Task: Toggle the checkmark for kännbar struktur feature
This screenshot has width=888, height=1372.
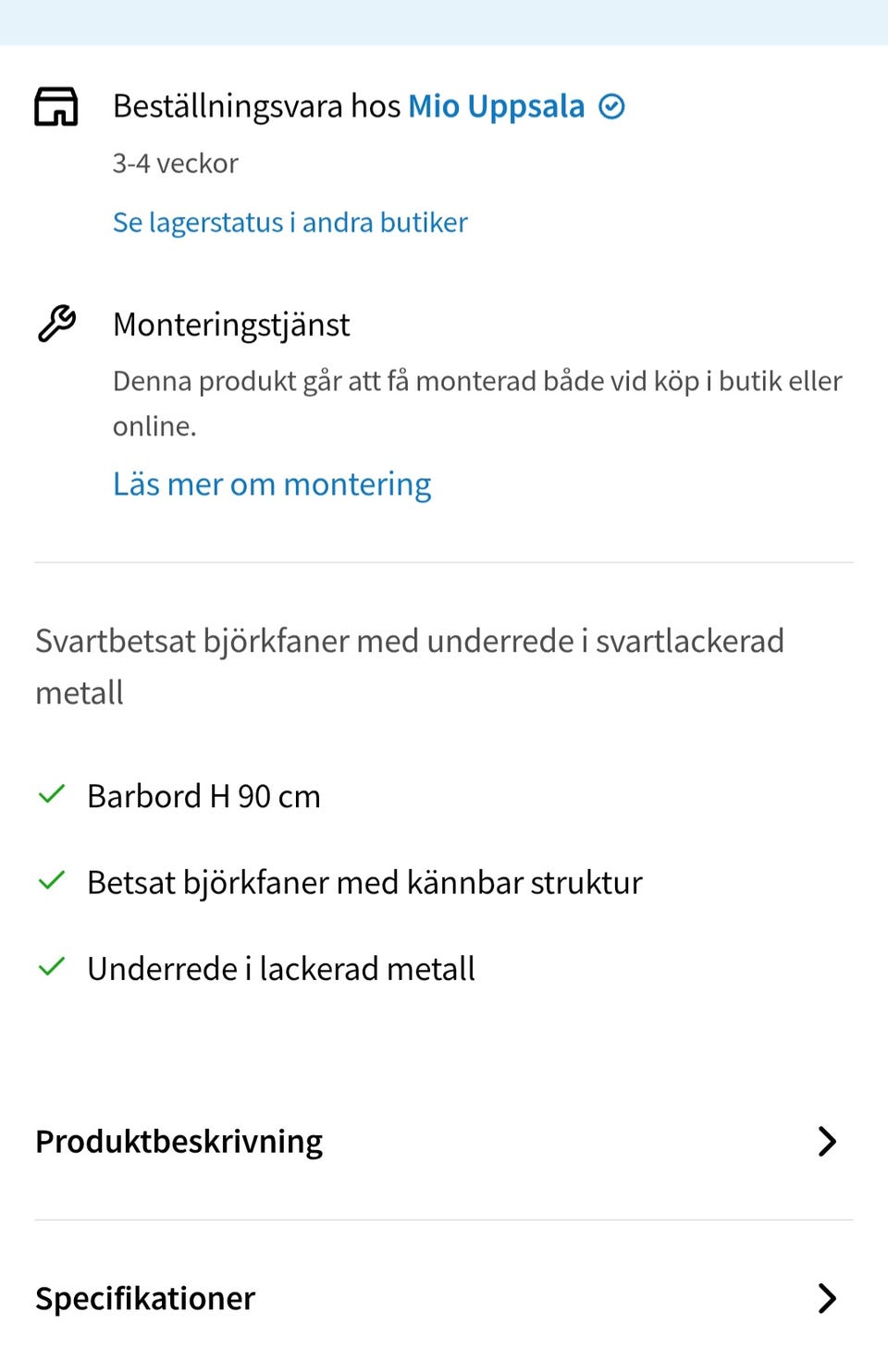Action: click(50, 880)
